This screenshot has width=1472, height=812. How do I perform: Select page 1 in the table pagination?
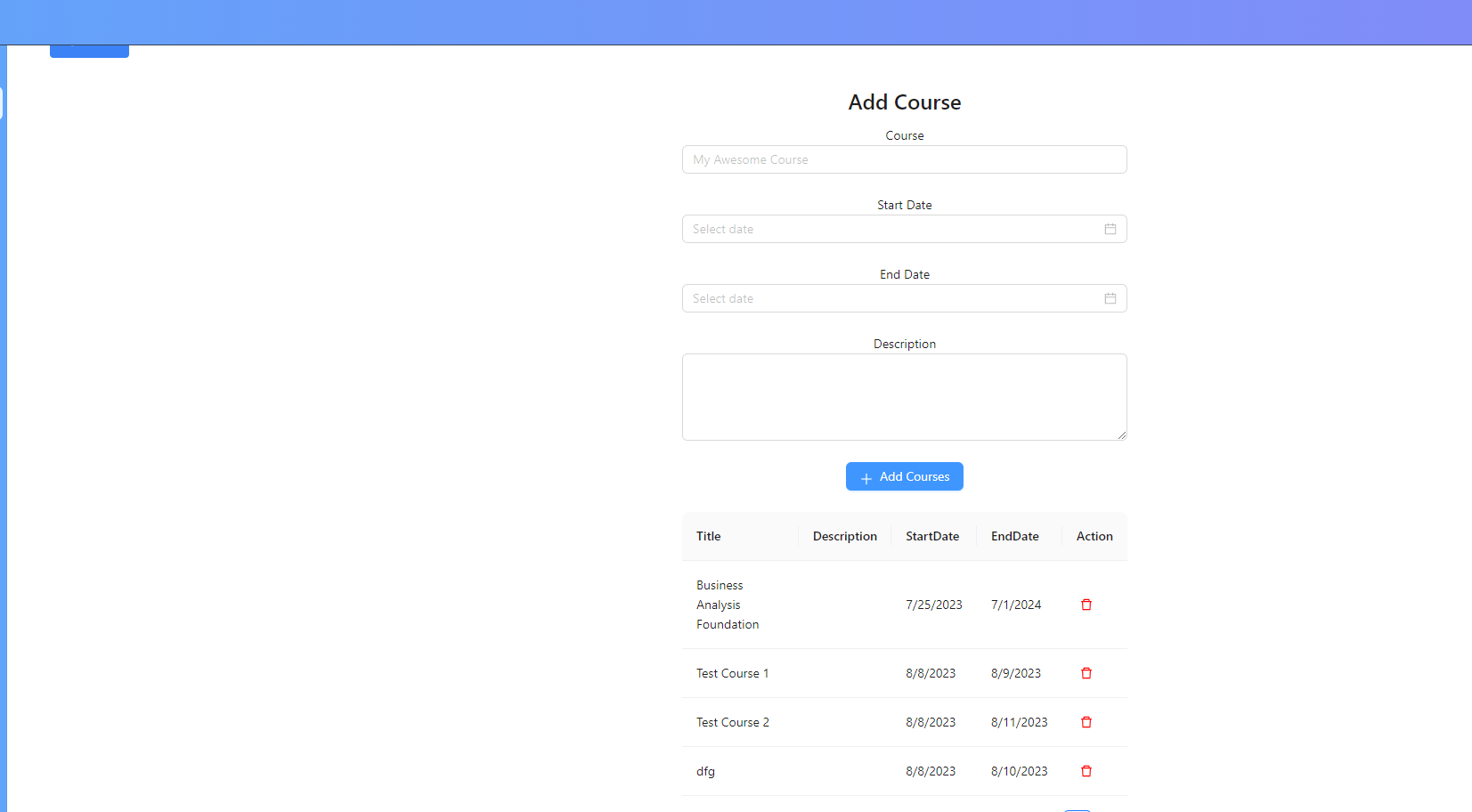tap(1078, 808)
